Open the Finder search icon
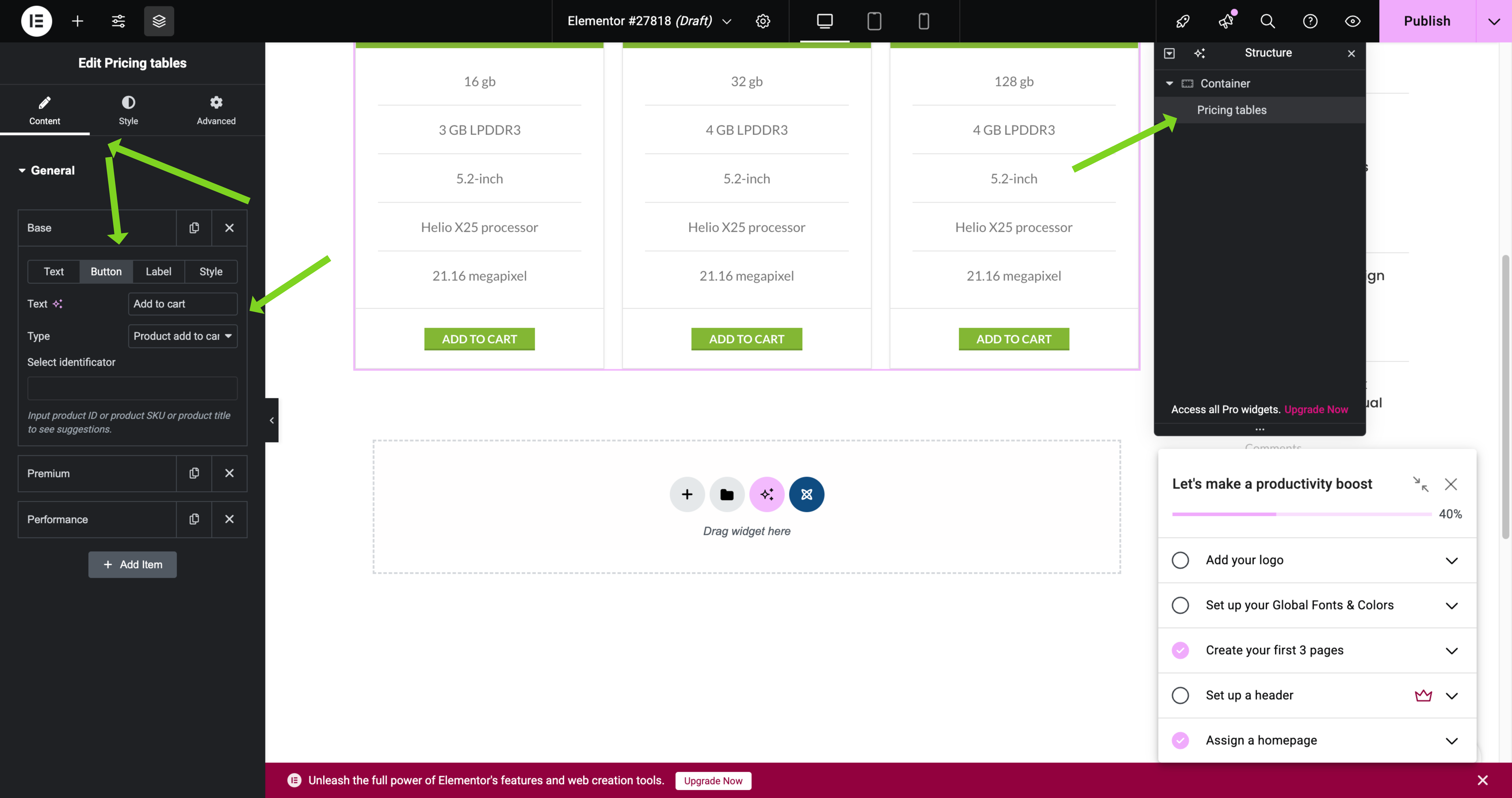The image size is (1512, 798). point(1268,21)
